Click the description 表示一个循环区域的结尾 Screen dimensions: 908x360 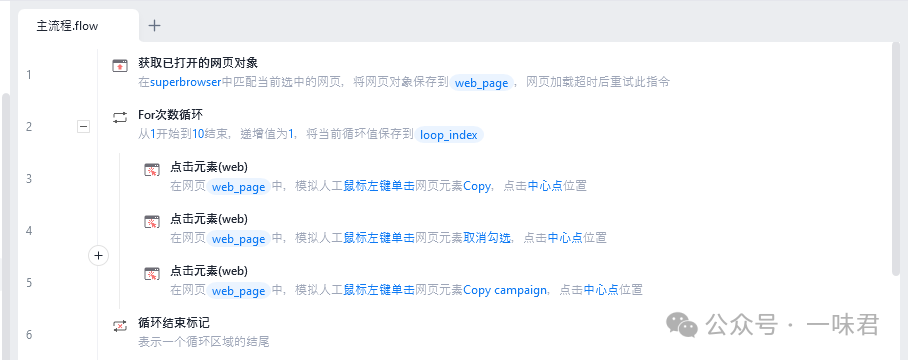204,342
